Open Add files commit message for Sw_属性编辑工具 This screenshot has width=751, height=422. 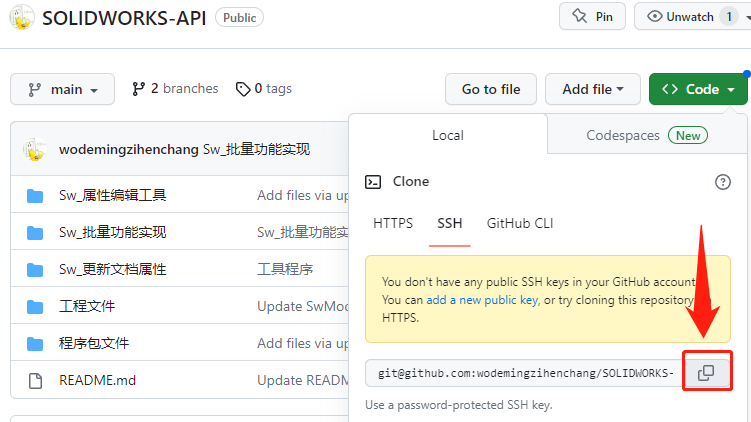click(303, 195)
